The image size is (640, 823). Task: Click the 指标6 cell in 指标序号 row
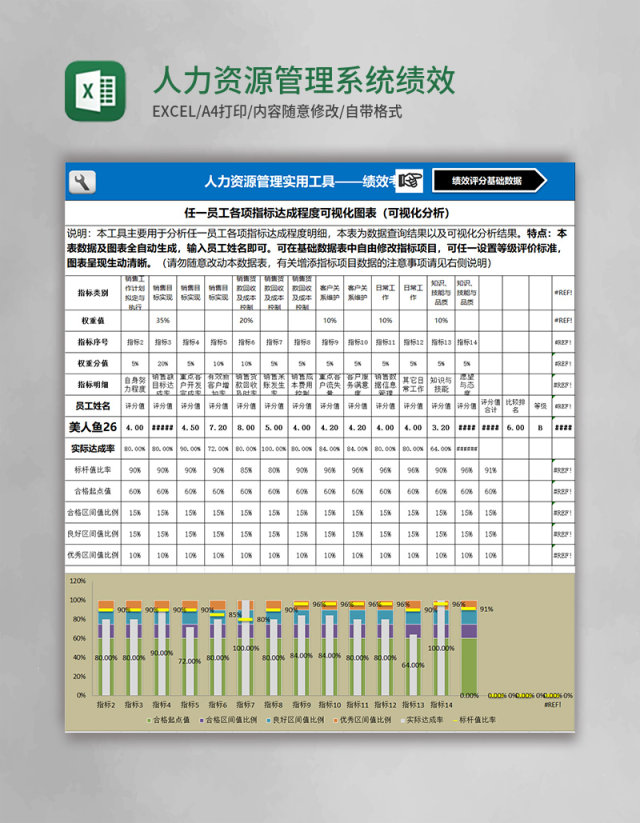(x=246, y=342)
